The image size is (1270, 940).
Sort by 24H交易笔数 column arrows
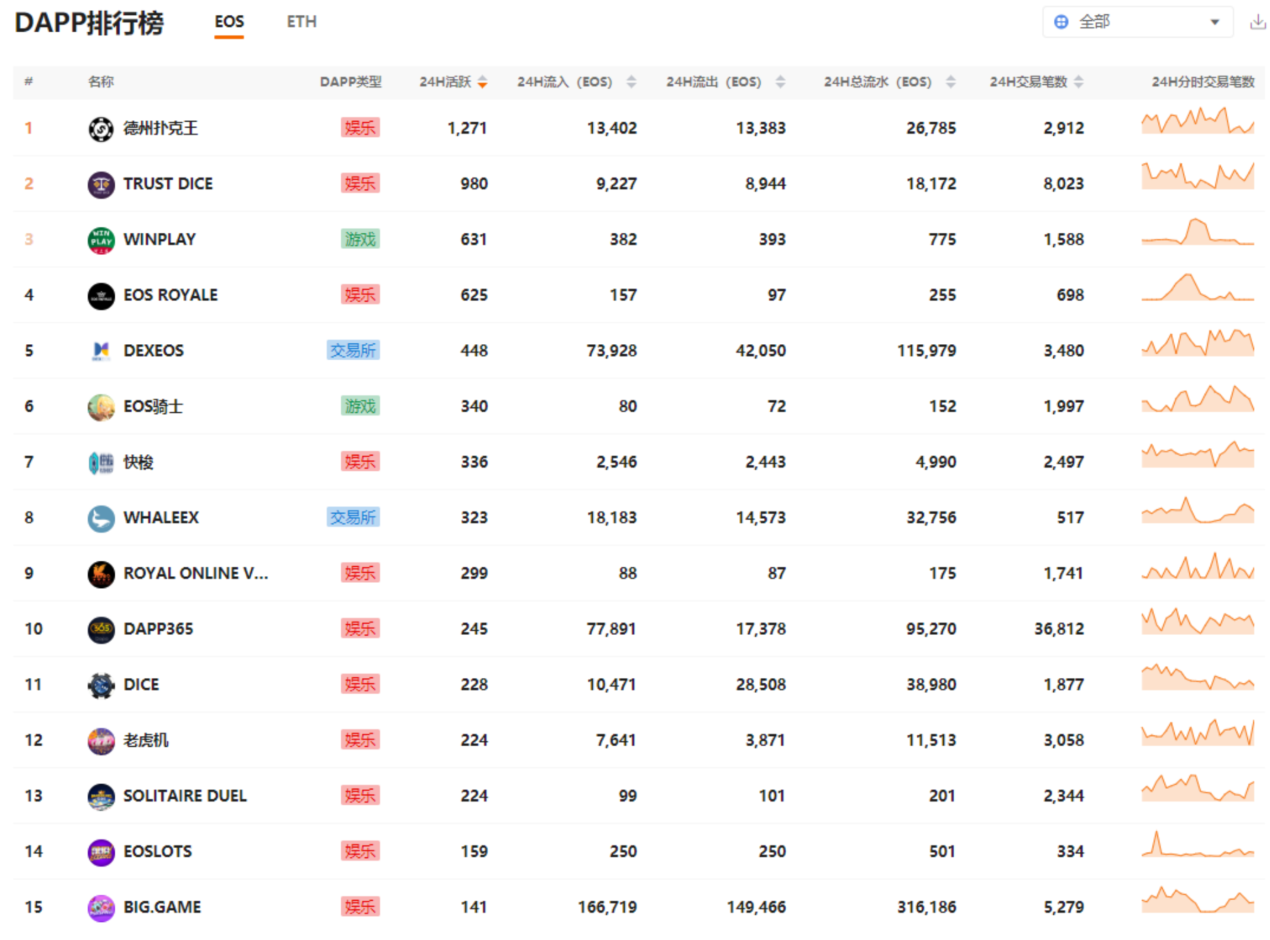coord(1079,83)
